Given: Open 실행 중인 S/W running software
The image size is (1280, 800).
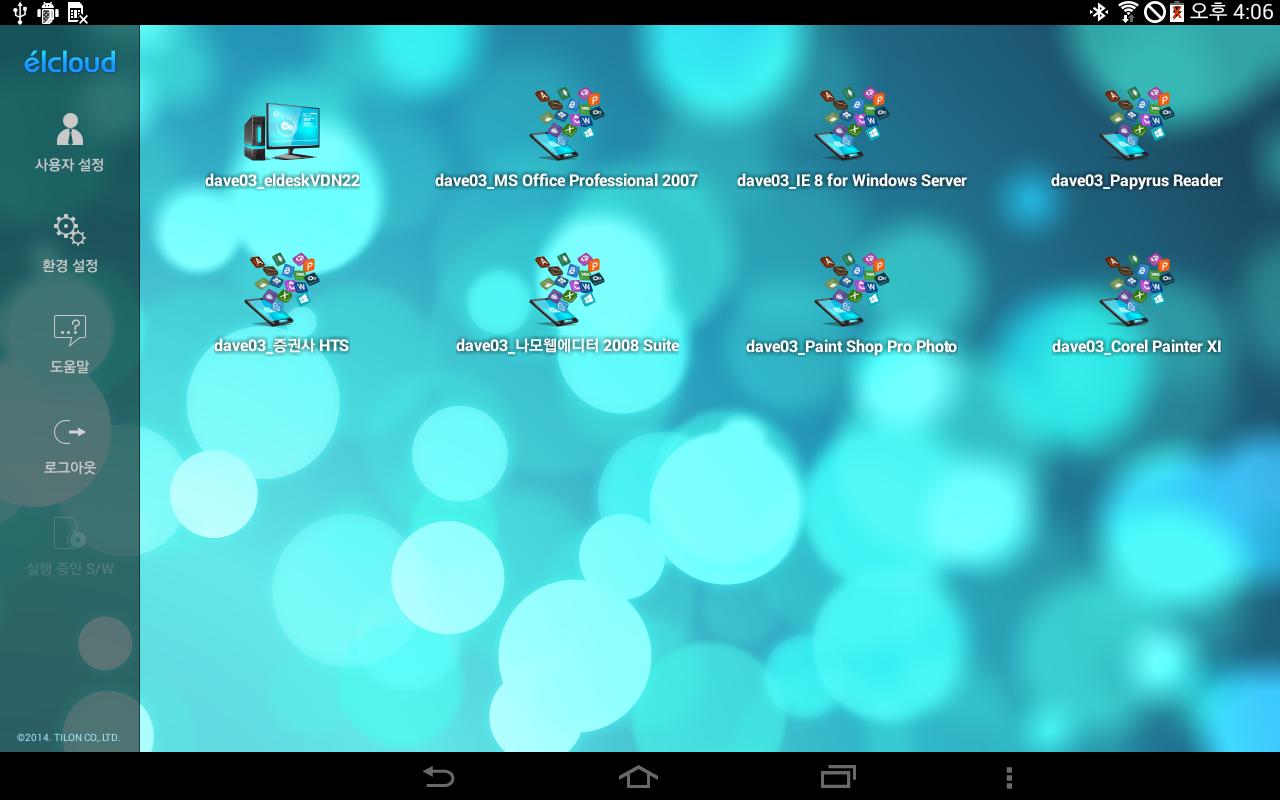Looking at the screenshot, I should [70, 547].
